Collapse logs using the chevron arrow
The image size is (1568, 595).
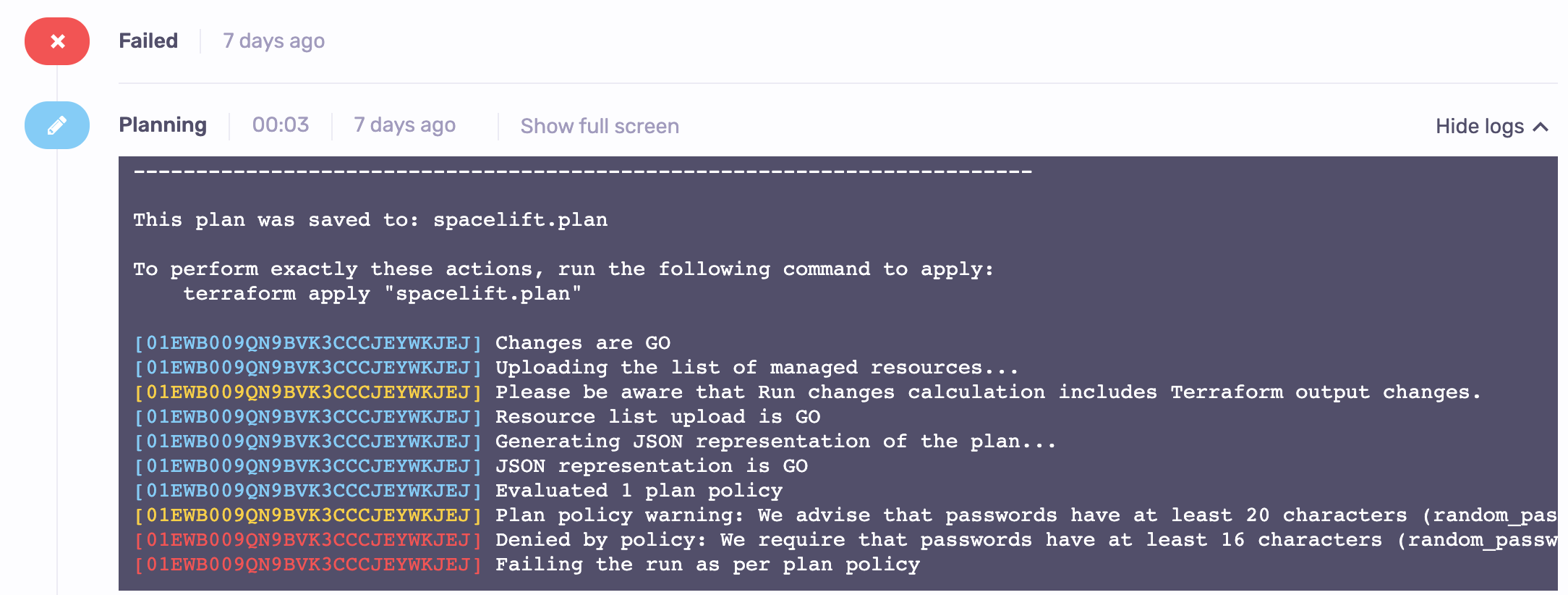1541,127
